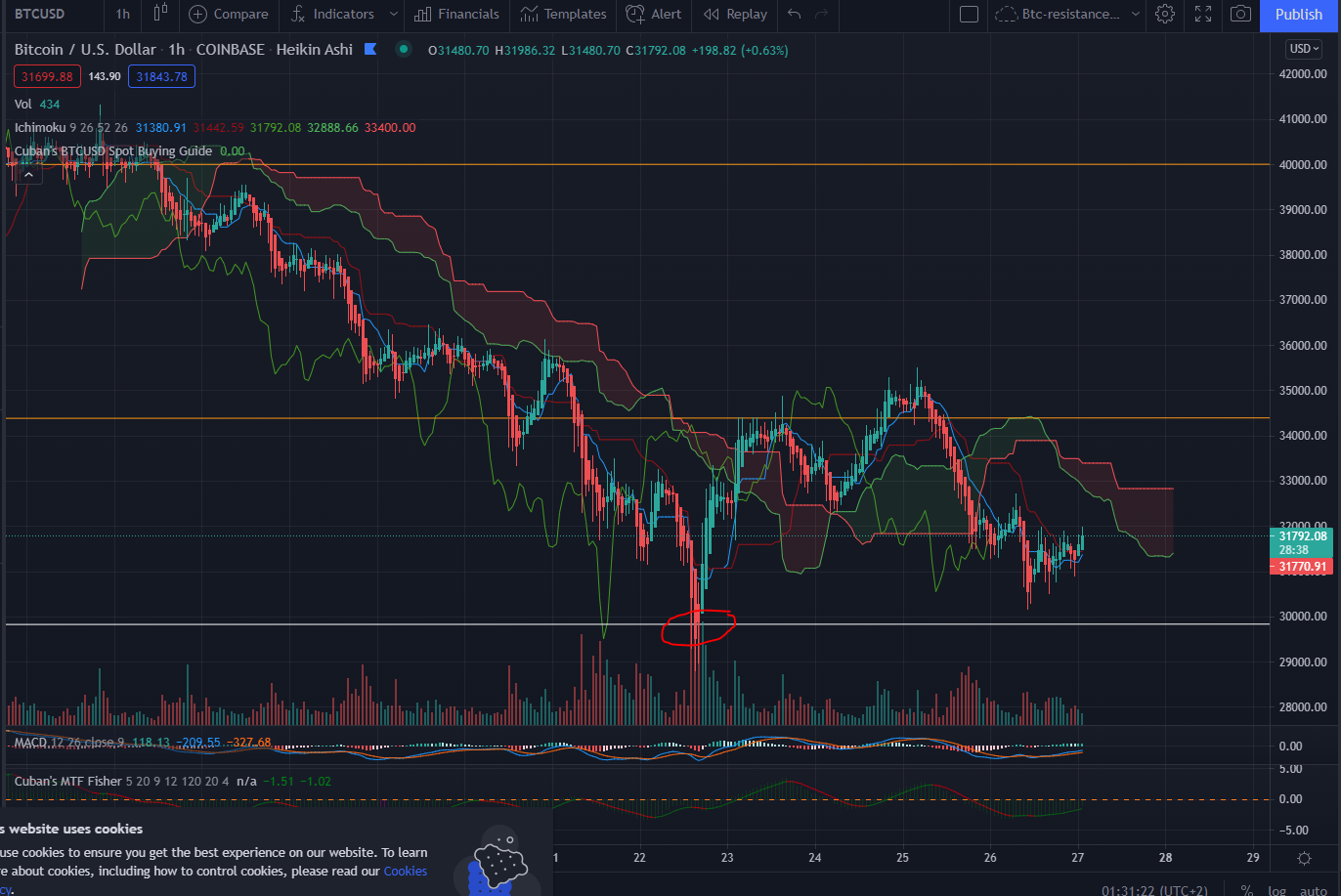Click the blue buy price 31843.78 button
Screen dimensions: 1341x896
(161, 76)
